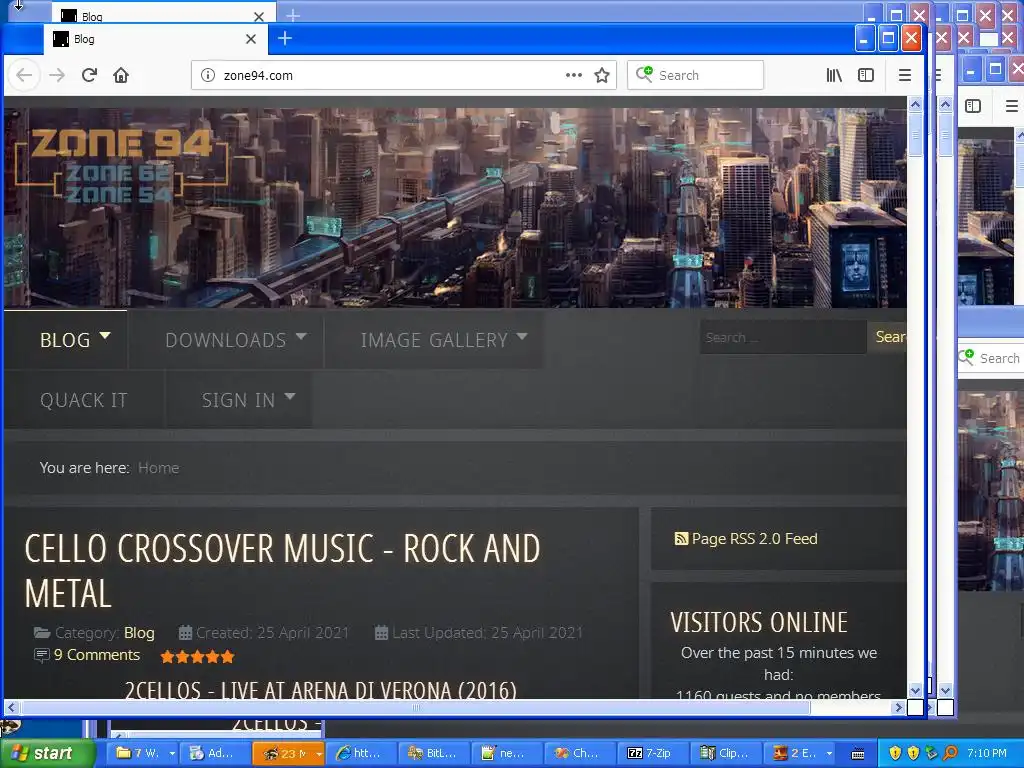The image size is (1024, 768).
Task: Switch to the ne... notepad taskbar item
Action: click(507, 753)
